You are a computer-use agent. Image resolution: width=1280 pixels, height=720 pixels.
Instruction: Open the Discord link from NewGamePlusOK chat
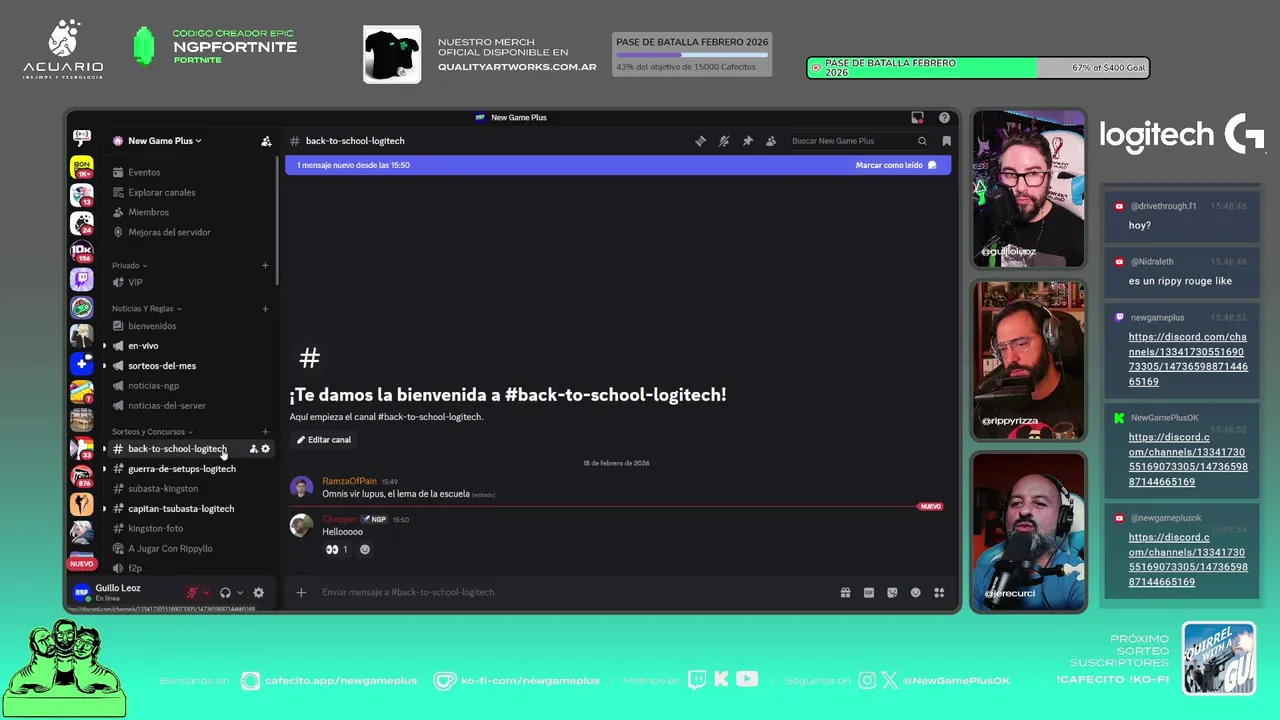pyautogui.click(x=1188, y=459)
